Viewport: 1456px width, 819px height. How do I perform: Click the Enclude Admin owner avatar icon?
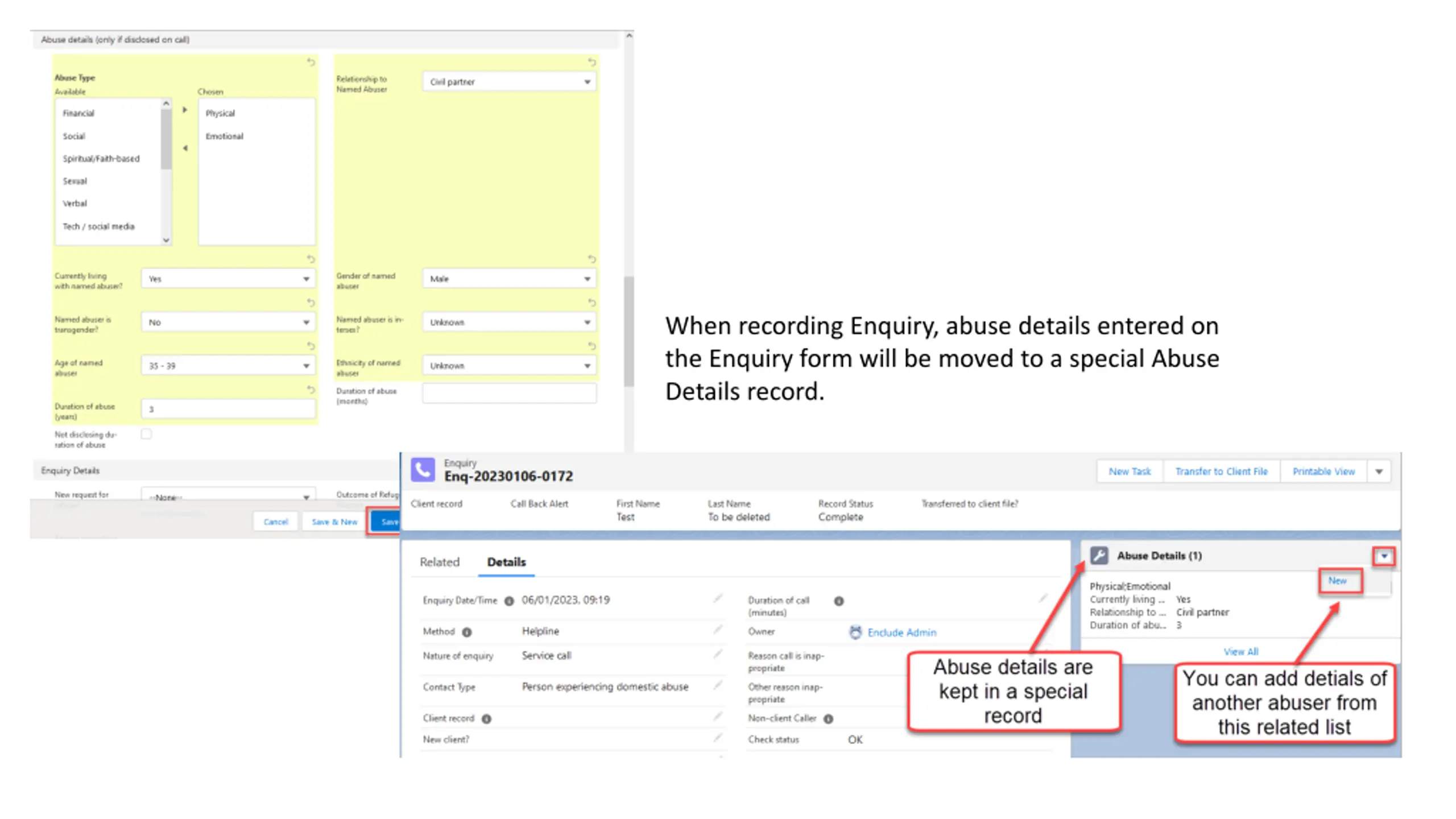(855, 632)
